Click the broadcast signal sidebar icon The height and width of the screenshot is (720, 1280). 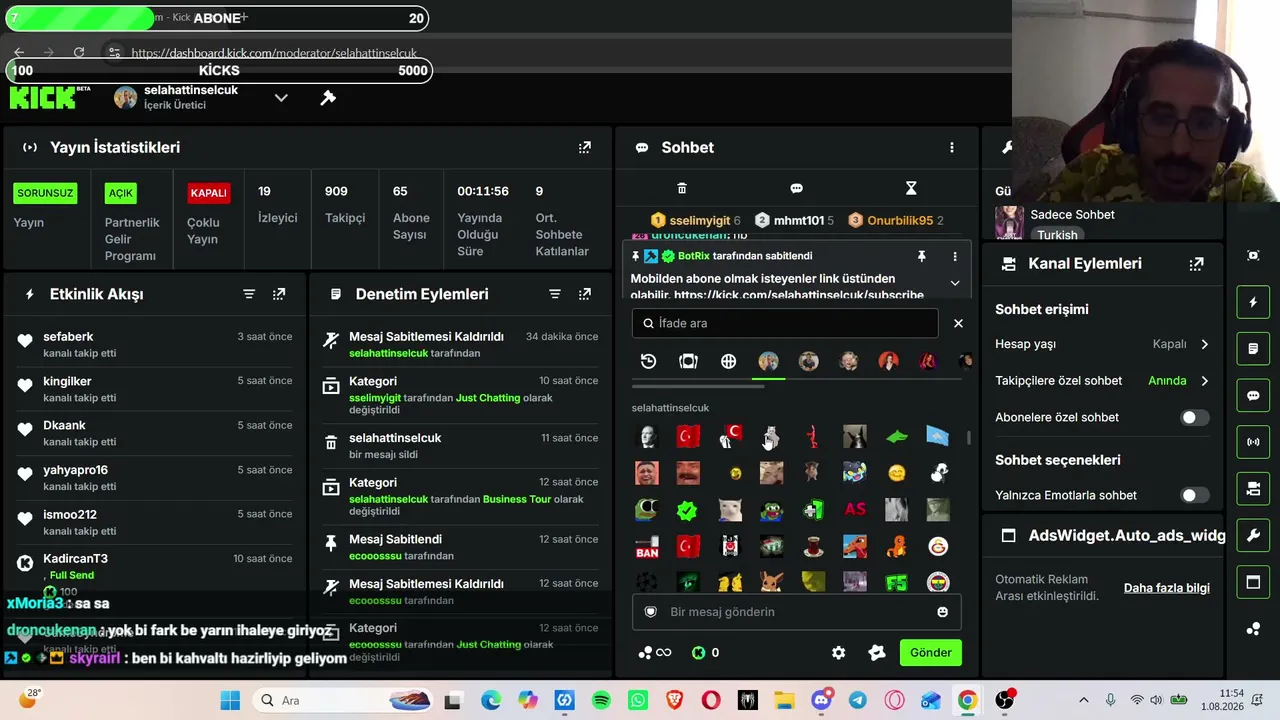pos(1253,442)
